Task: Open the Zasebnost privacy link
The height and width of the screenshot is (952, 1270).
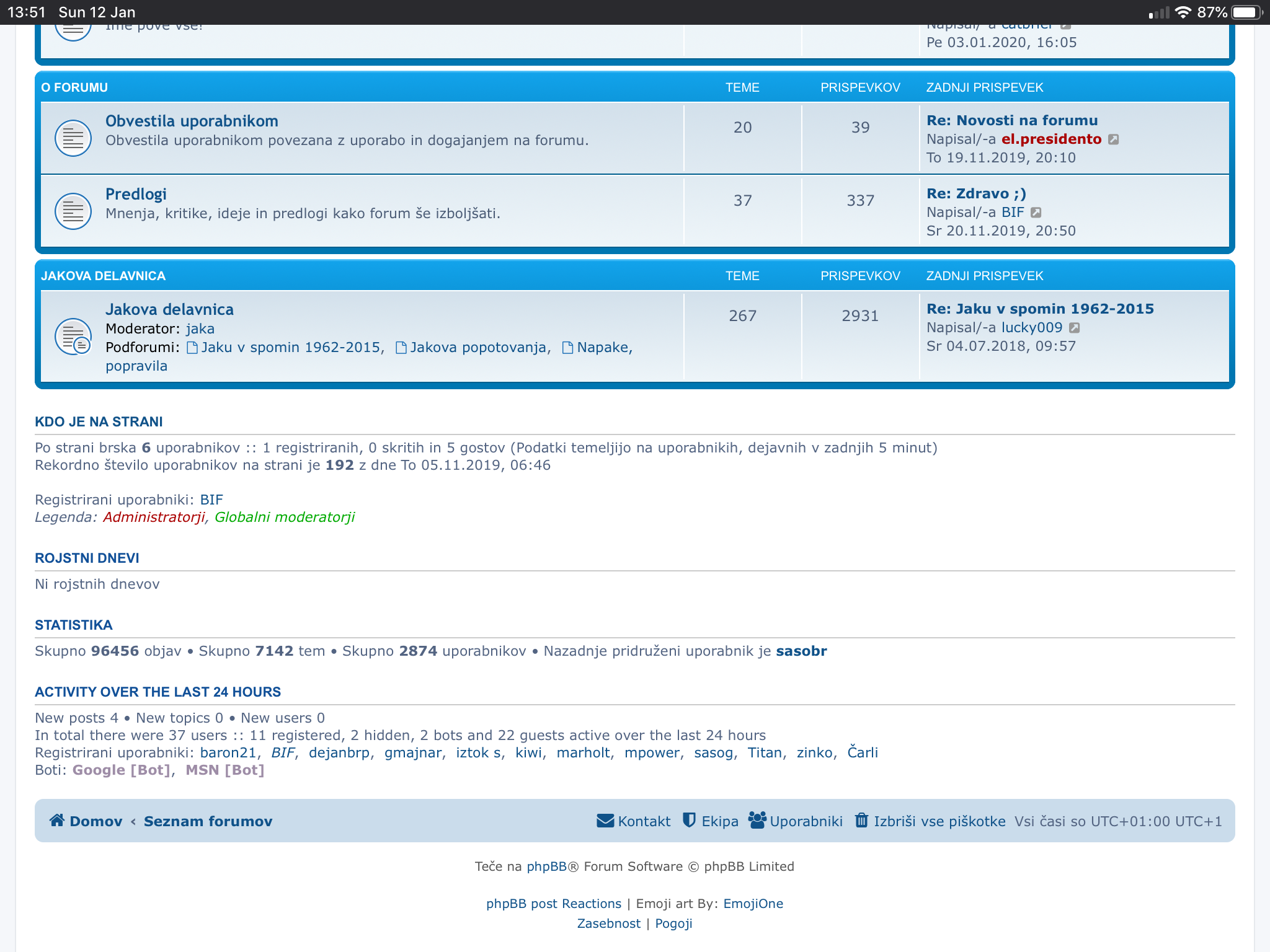Action: (x=608, y=923)
